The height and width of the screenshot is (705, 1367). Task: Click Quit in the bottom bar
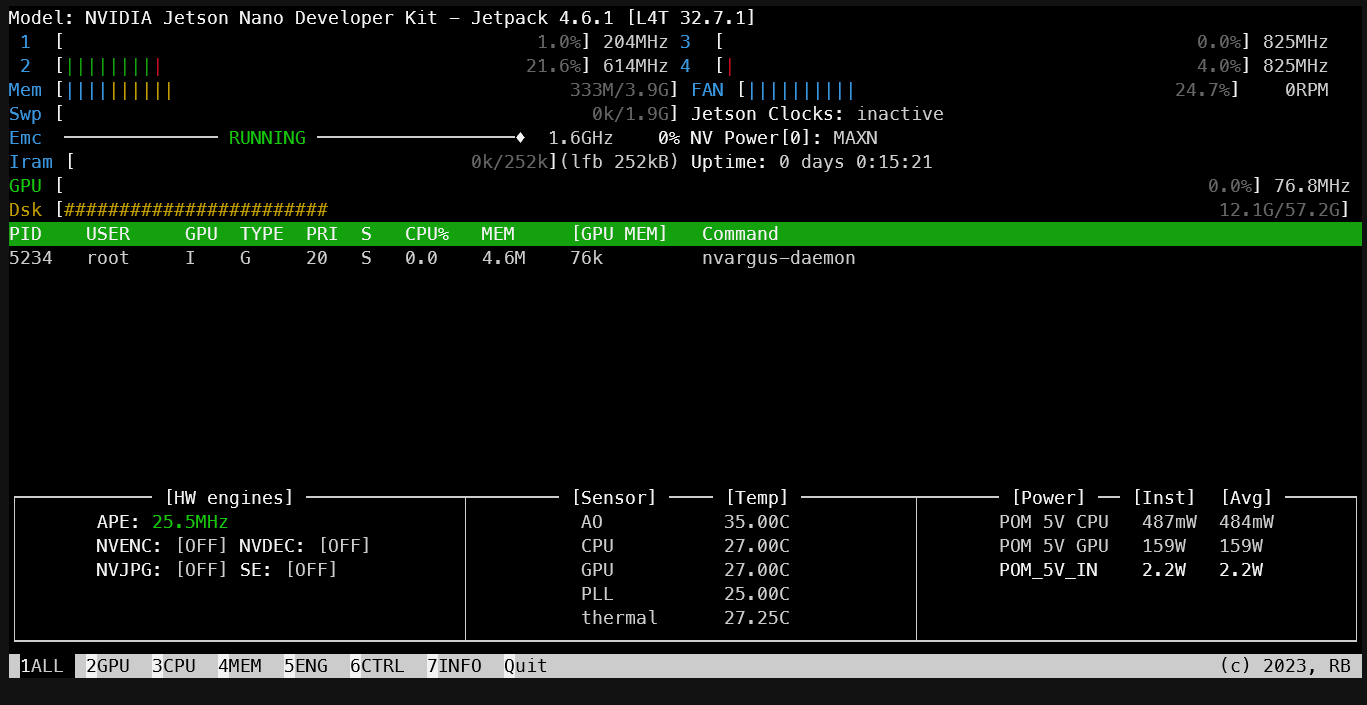tap(526, 666)
